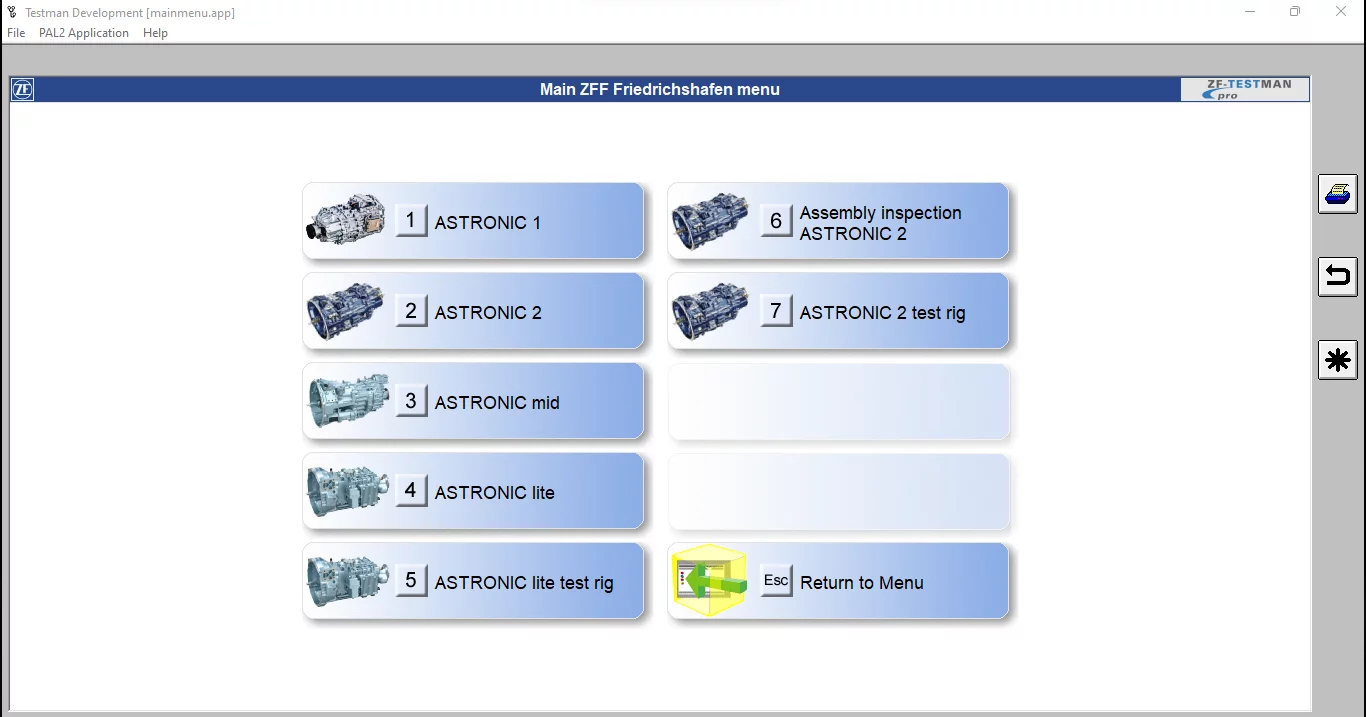Click the ASTRONIC mid gearbox image
Screen dimensions: 1366x717
pos(347,401)
